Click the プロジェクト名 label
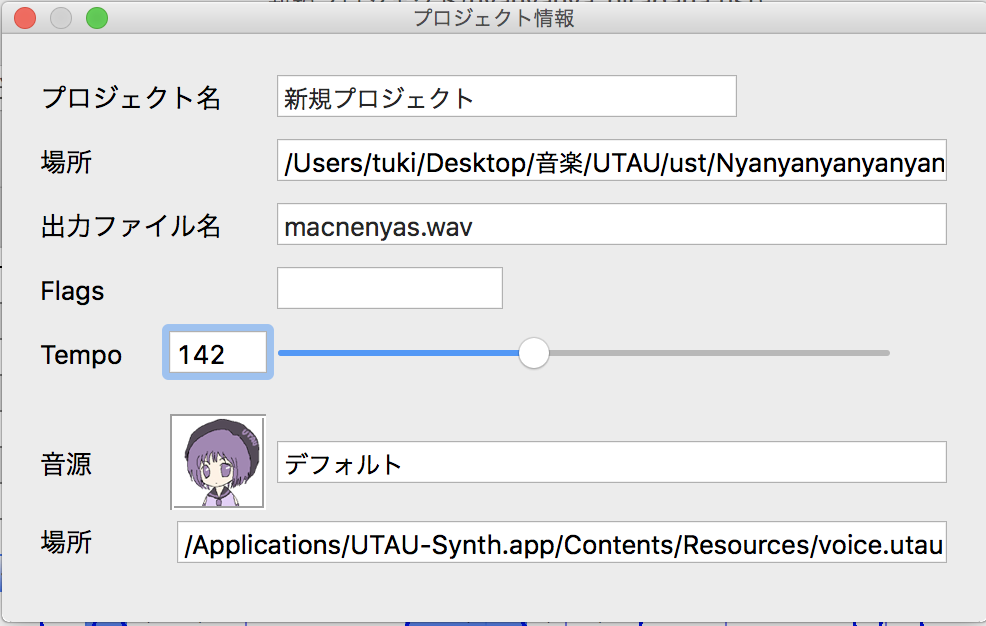Viewport: 986px width, 626px height. pos(131,98)
